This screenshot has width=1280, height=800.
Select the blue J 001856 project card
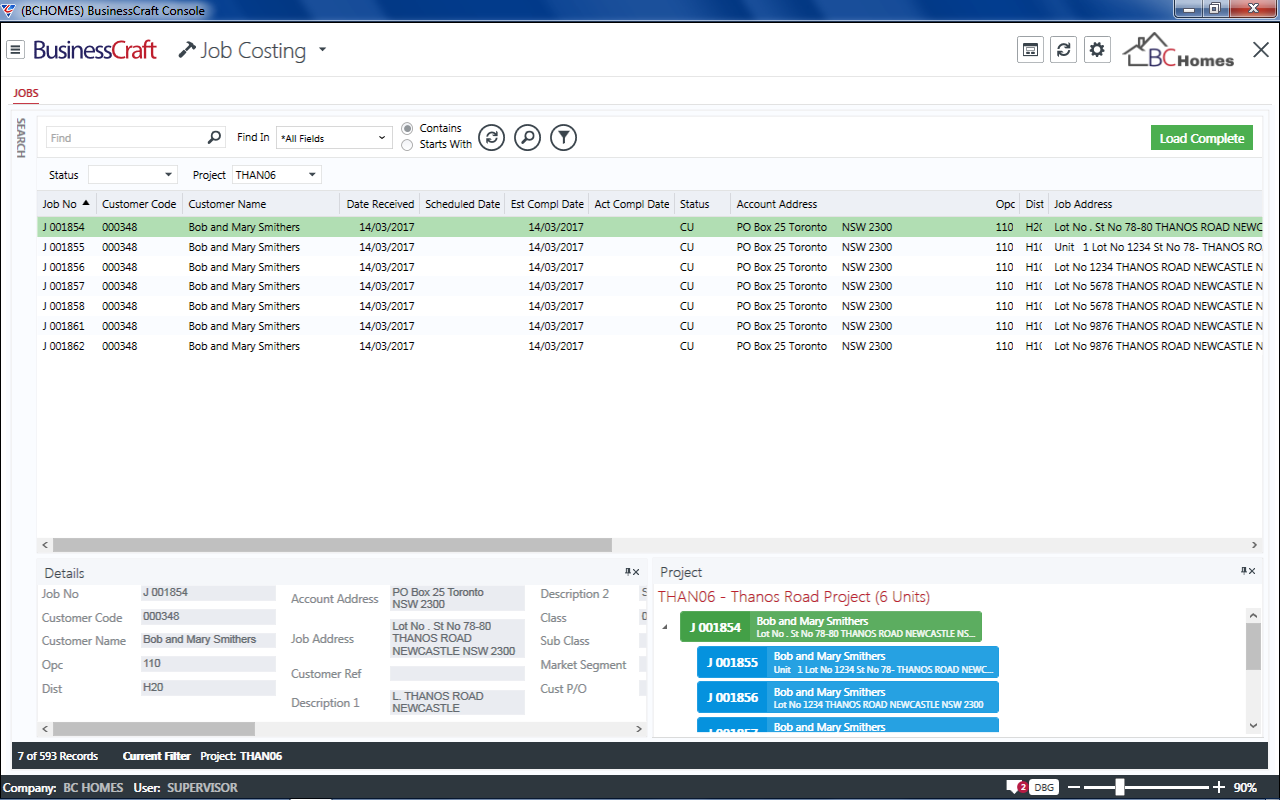tap(848, 697)
